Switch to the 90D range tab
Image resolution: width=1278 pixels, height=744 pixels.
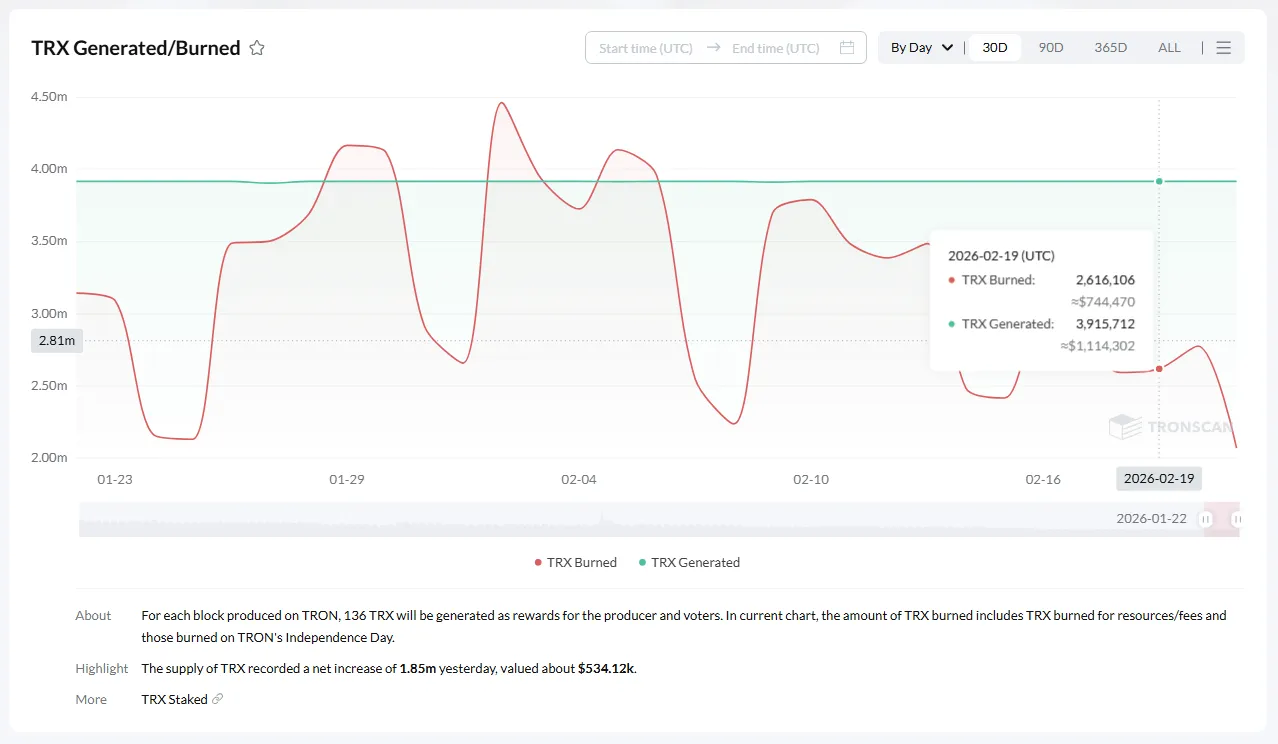point(1051,48)
